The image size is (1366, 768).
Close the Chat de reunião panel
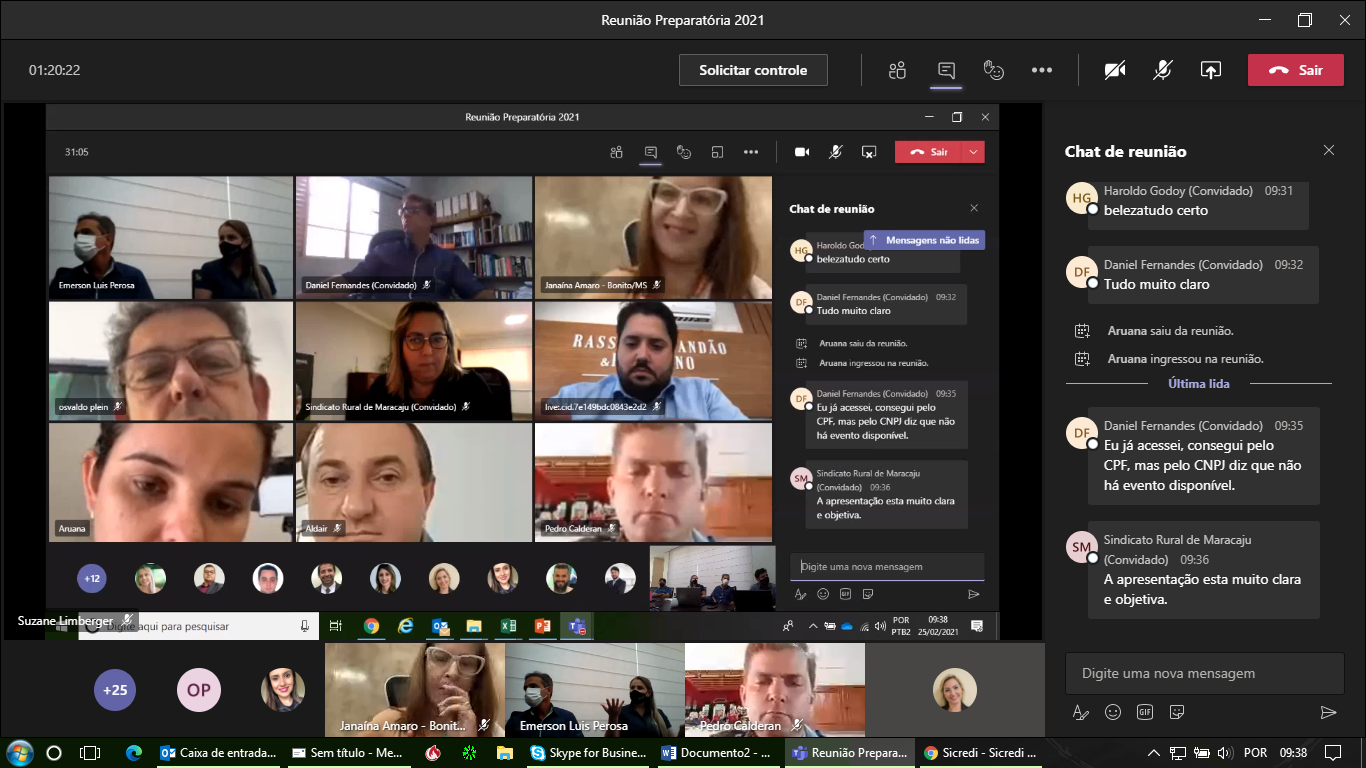click(1328, 151)
